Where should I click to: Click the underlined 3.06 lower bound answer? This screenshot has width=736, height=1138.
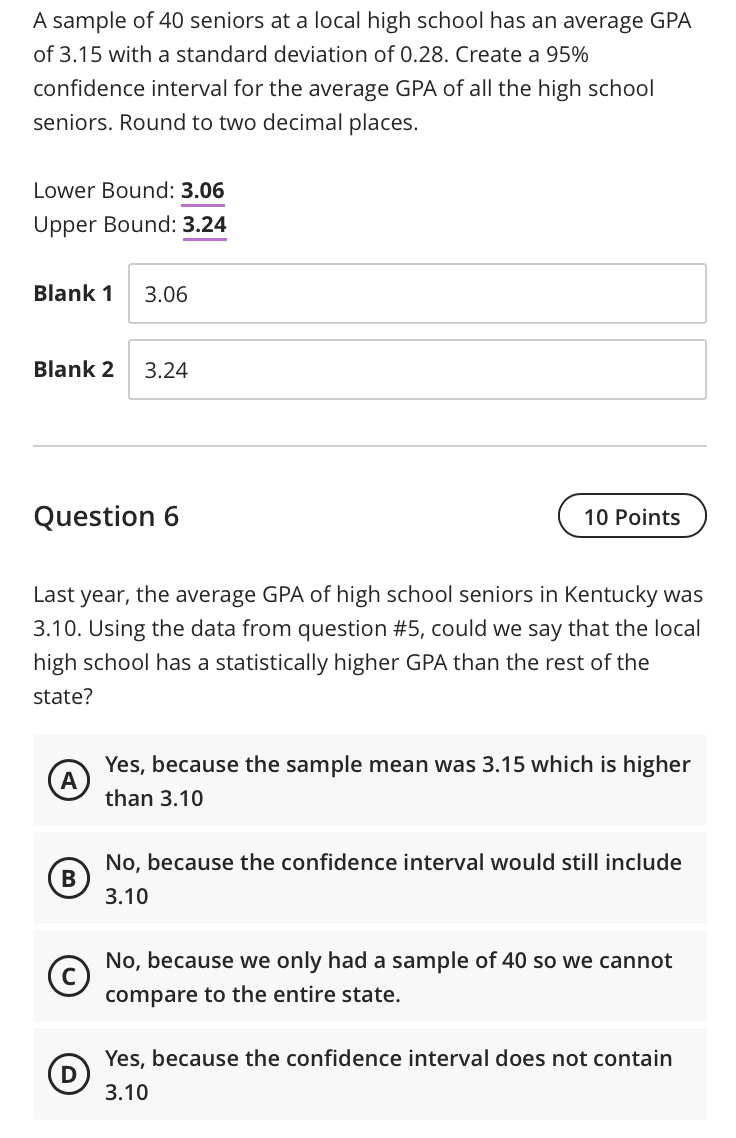coord(203,190)
